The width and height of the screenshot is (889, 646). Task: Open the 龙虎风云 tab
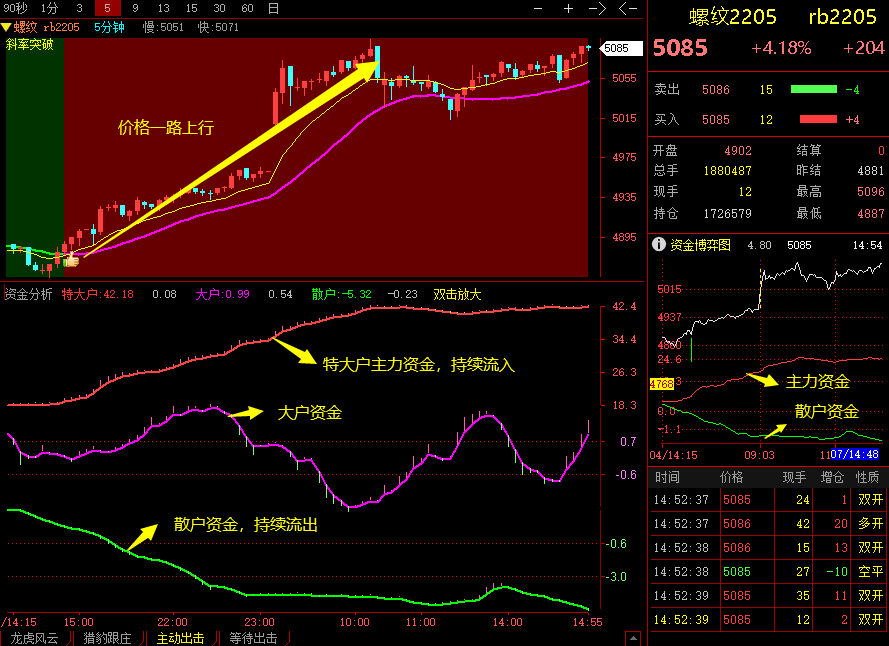click(35, 638)
